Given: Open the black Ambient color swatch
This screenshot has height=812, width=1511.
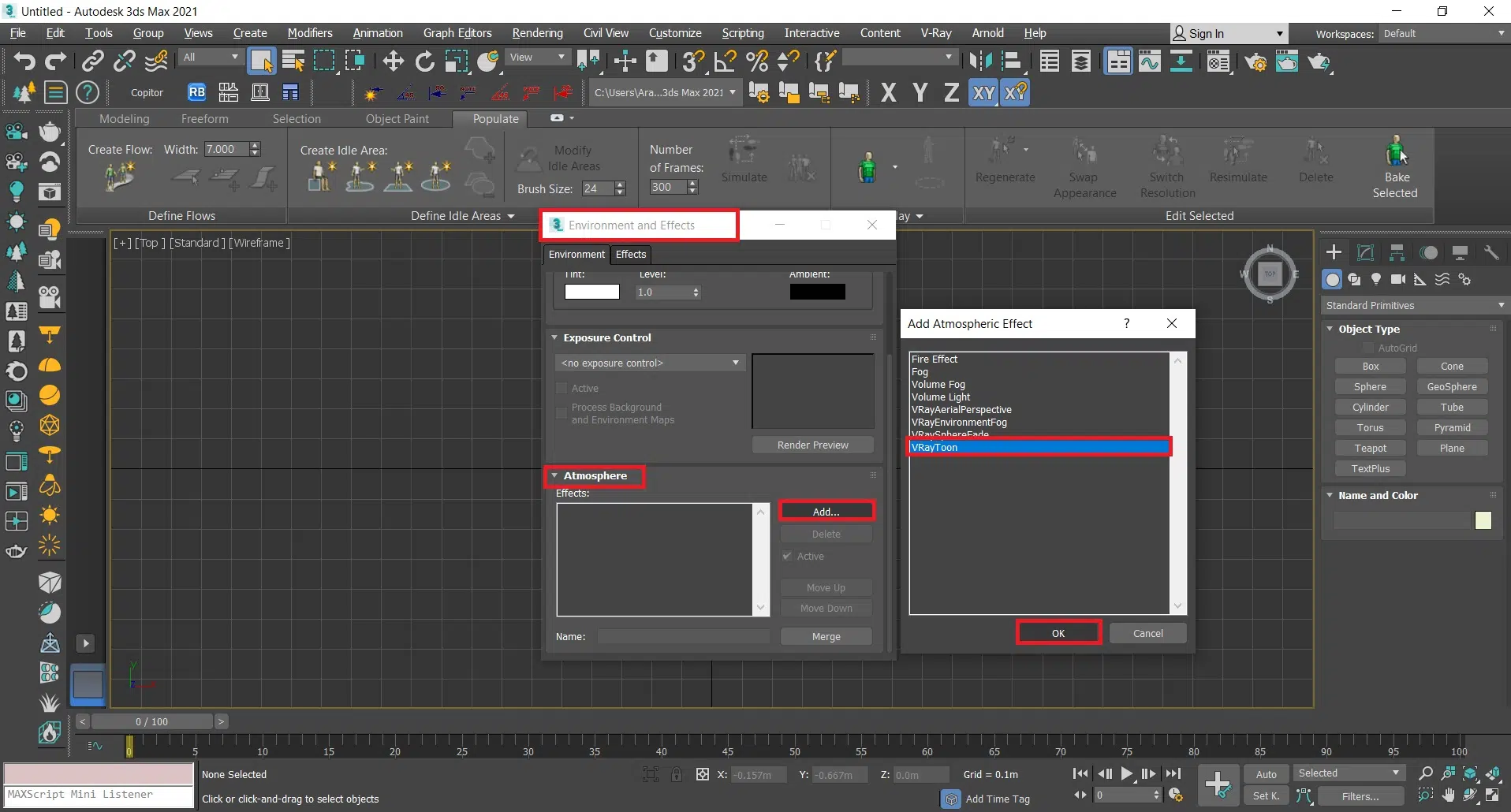Looking at the screenshot, I should (x=817, y=292).
